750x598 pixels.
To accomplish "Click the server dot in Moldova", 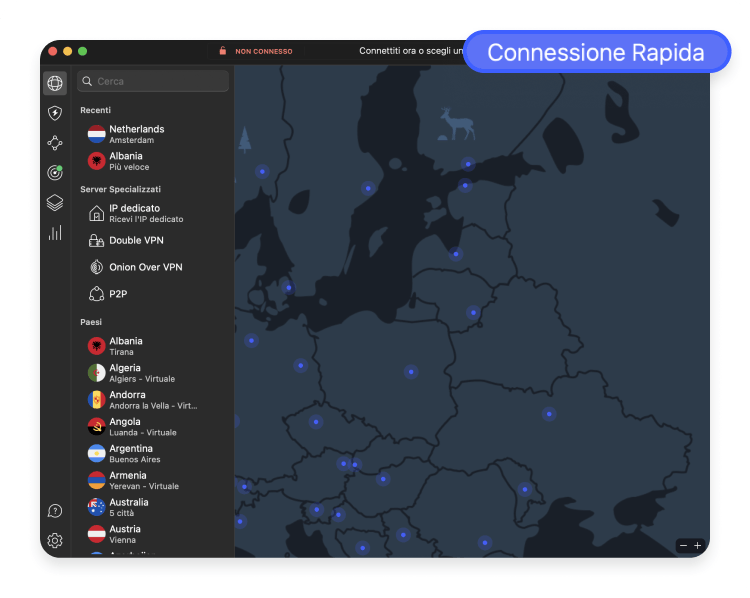I will click(525, 489).
